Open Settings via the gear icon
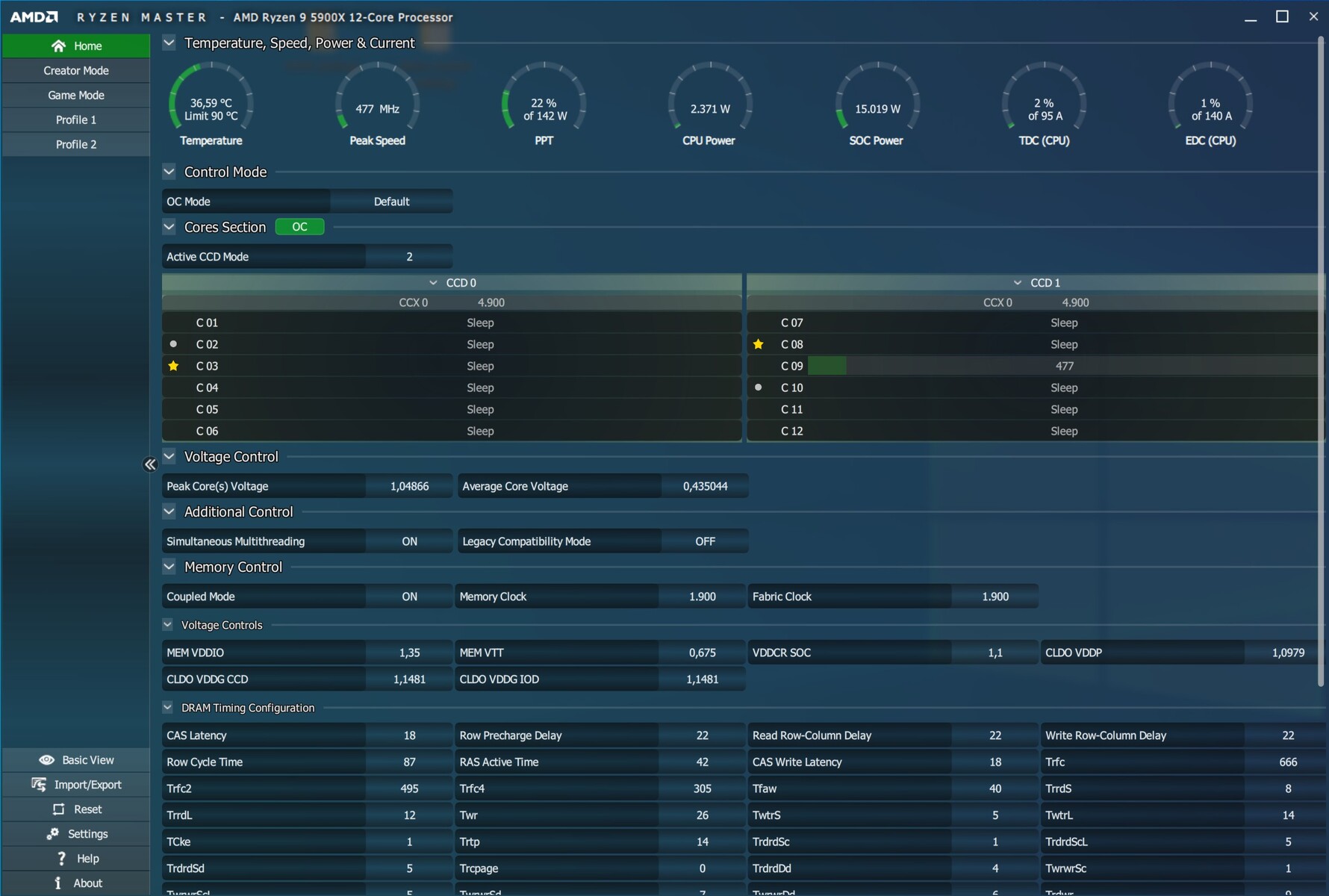Viewport: 1329px width, 896px height. [52, 834]
